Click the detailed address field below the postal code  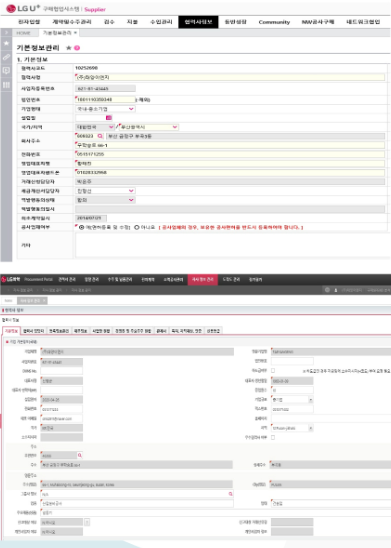230,145
